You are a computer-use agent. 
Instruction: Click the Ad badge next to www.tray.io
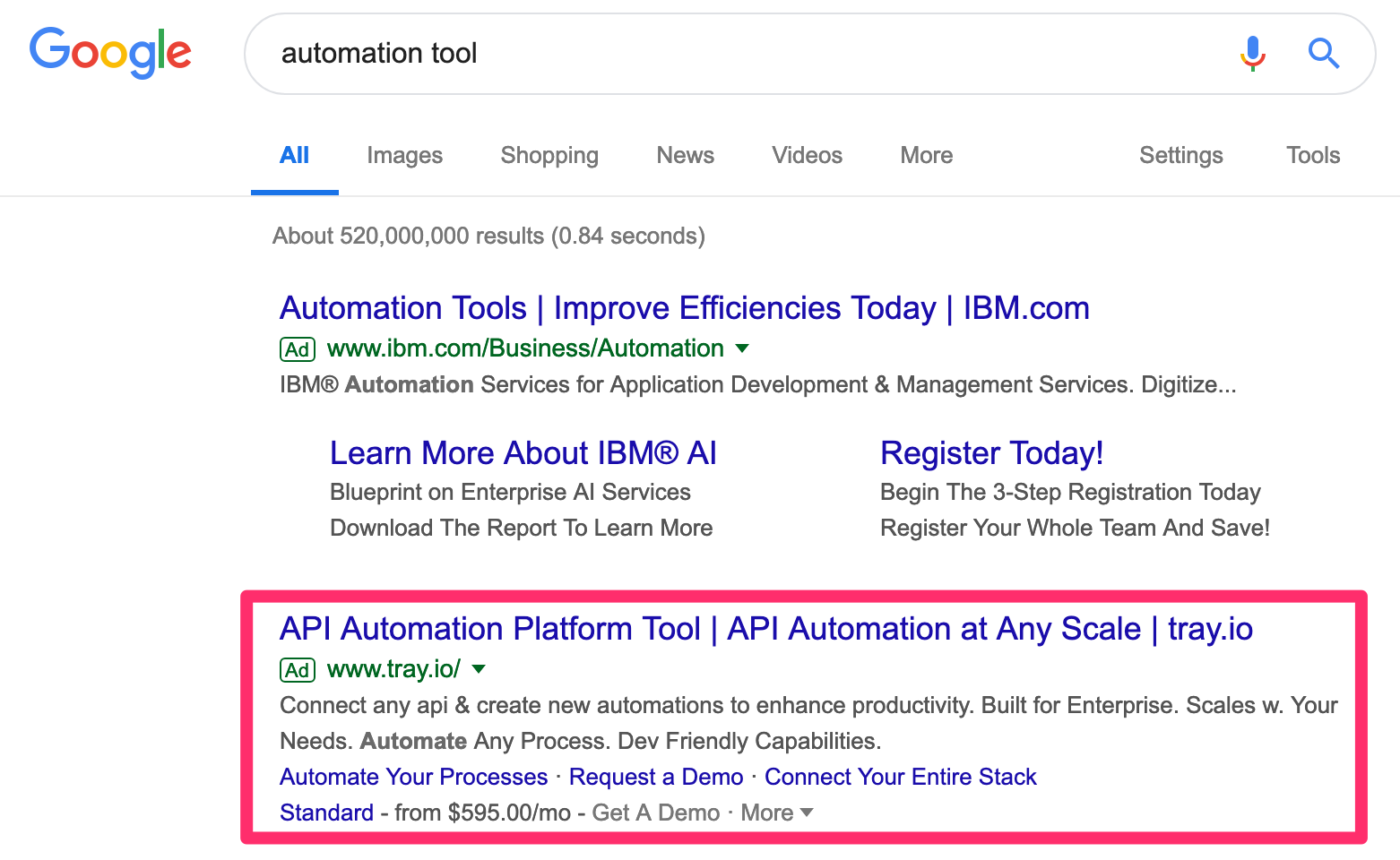[298, 670]
